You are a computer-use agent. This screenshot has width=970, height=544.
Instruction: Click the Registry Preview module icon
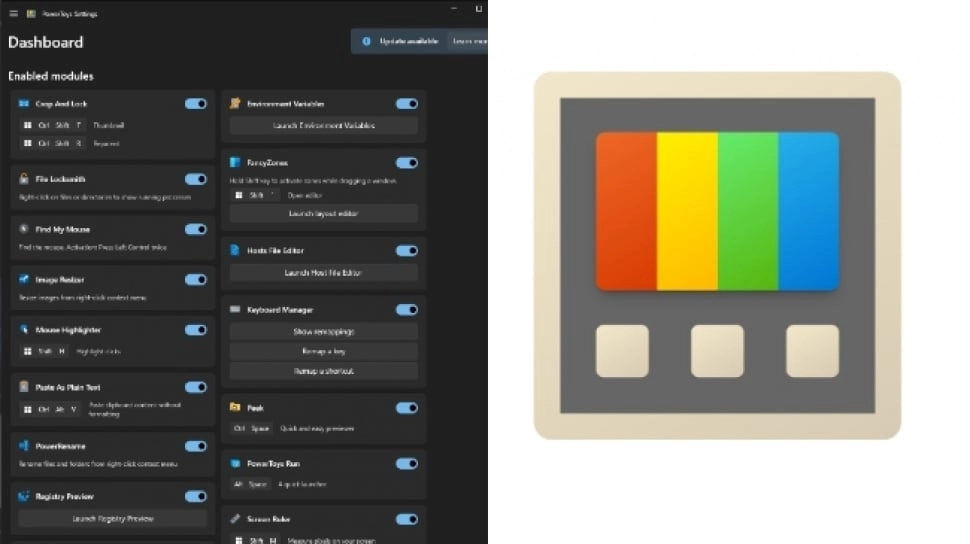pos(24,496)
